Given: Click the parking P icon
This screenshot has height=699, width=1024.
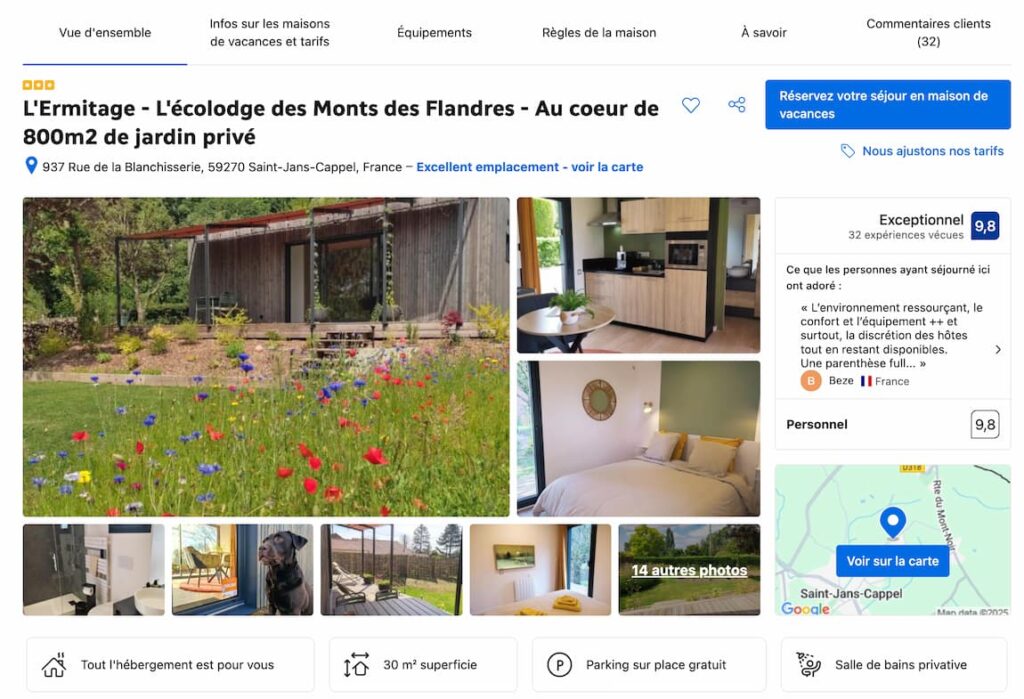Looking at the screenshot, I should [x=559, y=665].
